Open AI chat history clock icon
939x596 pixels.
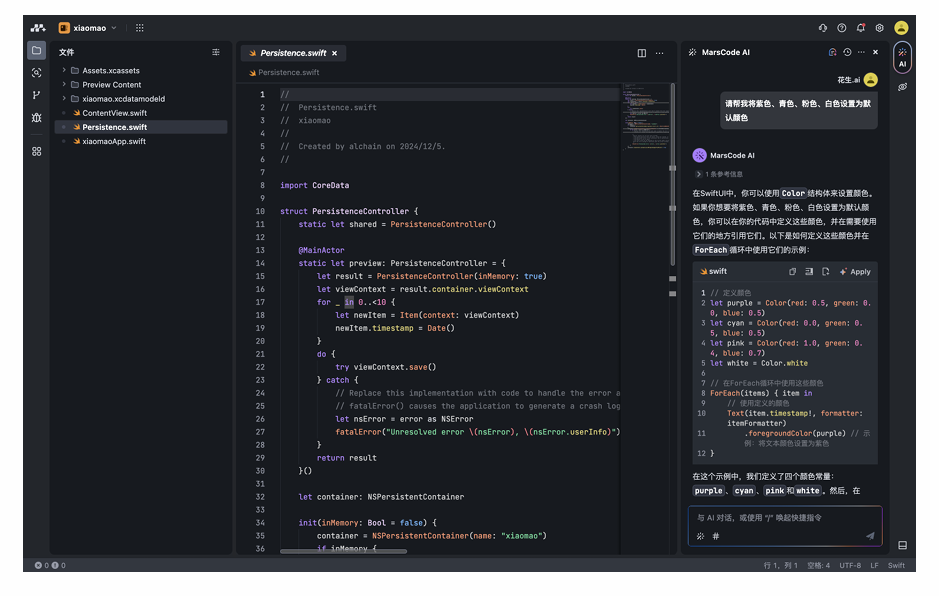pos(847,52)
